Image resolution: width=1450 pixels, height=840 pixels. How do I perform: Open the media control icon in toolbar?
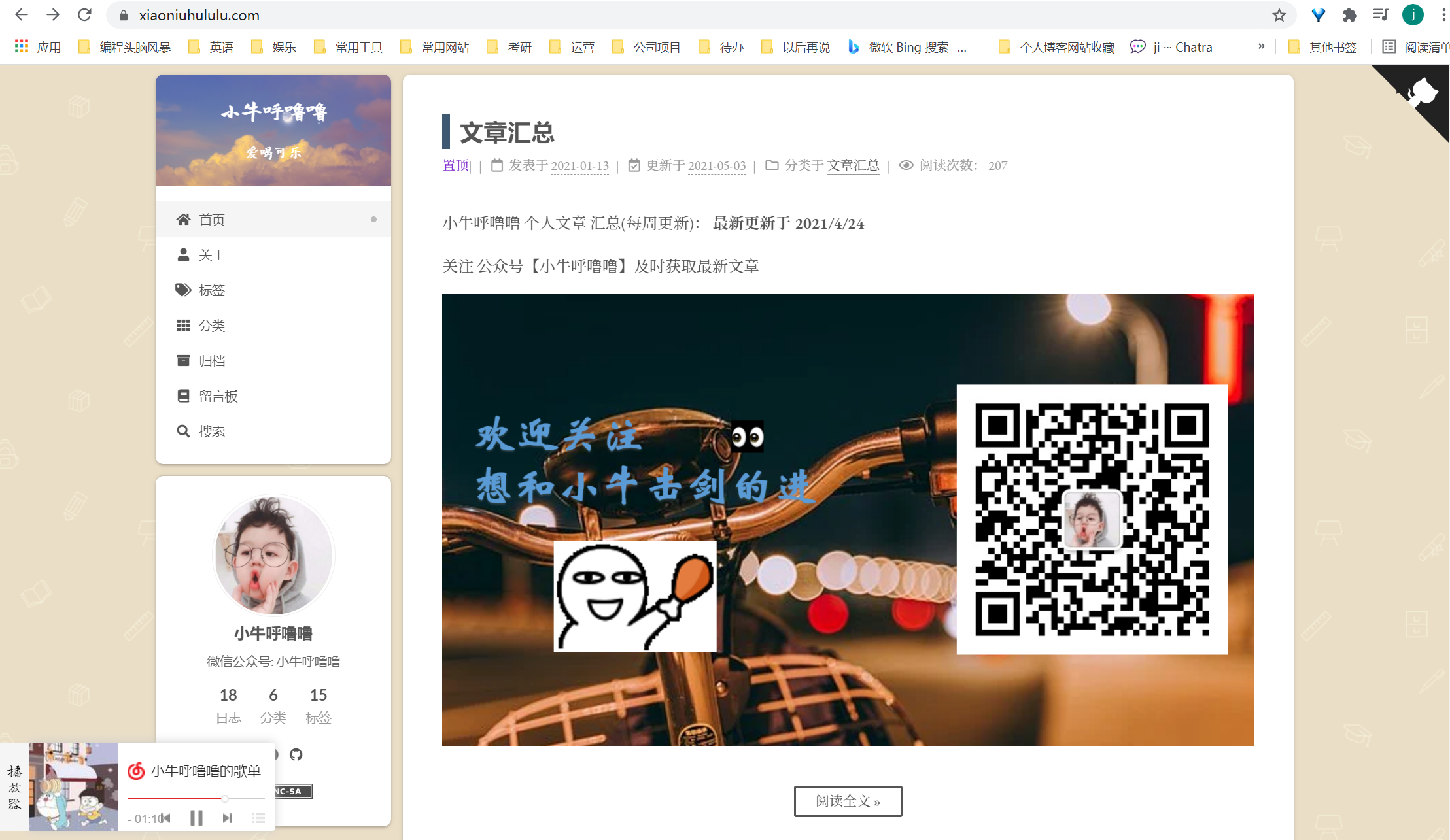click(1381, 15)
